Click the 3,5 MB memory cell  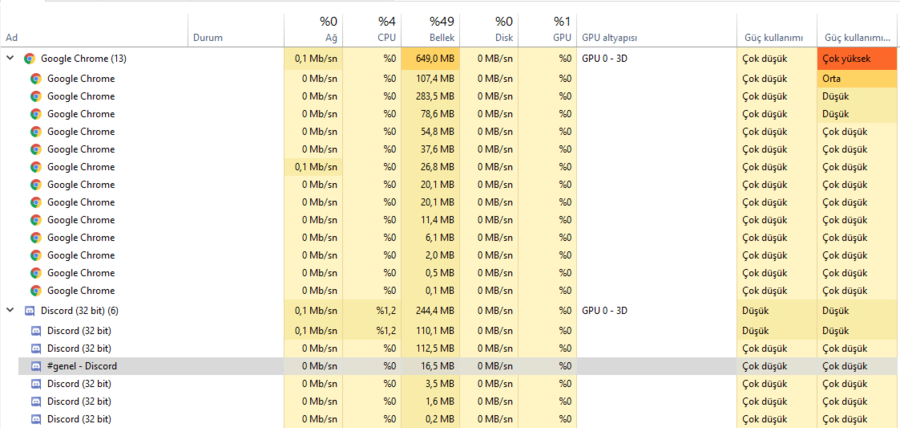(430, 384)
